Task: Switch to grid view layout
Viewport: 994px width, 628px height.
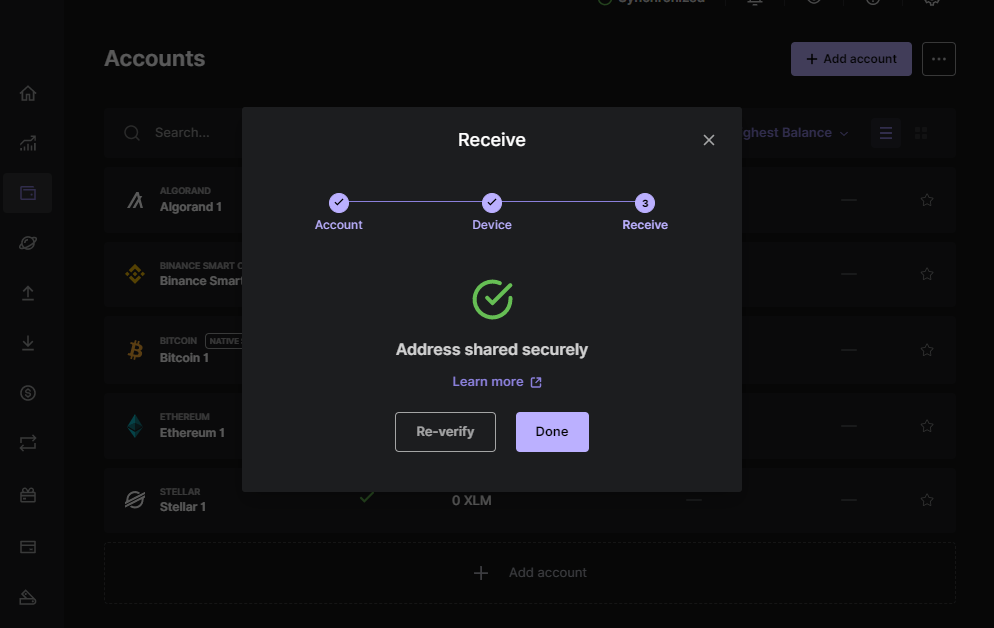Action: (921, 133)
